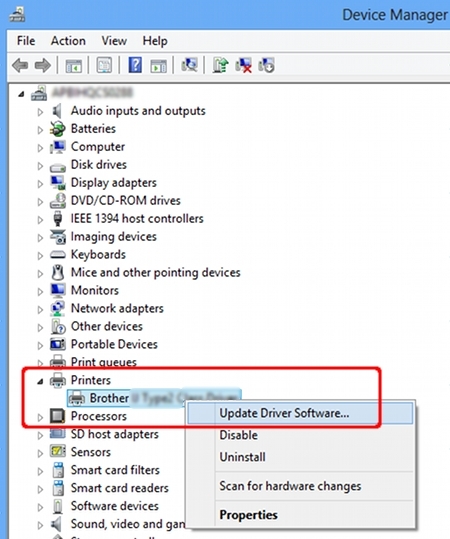Open the Help question mark toolbar icon
Viewport: 450px width, 539px height.
[135, 65]
